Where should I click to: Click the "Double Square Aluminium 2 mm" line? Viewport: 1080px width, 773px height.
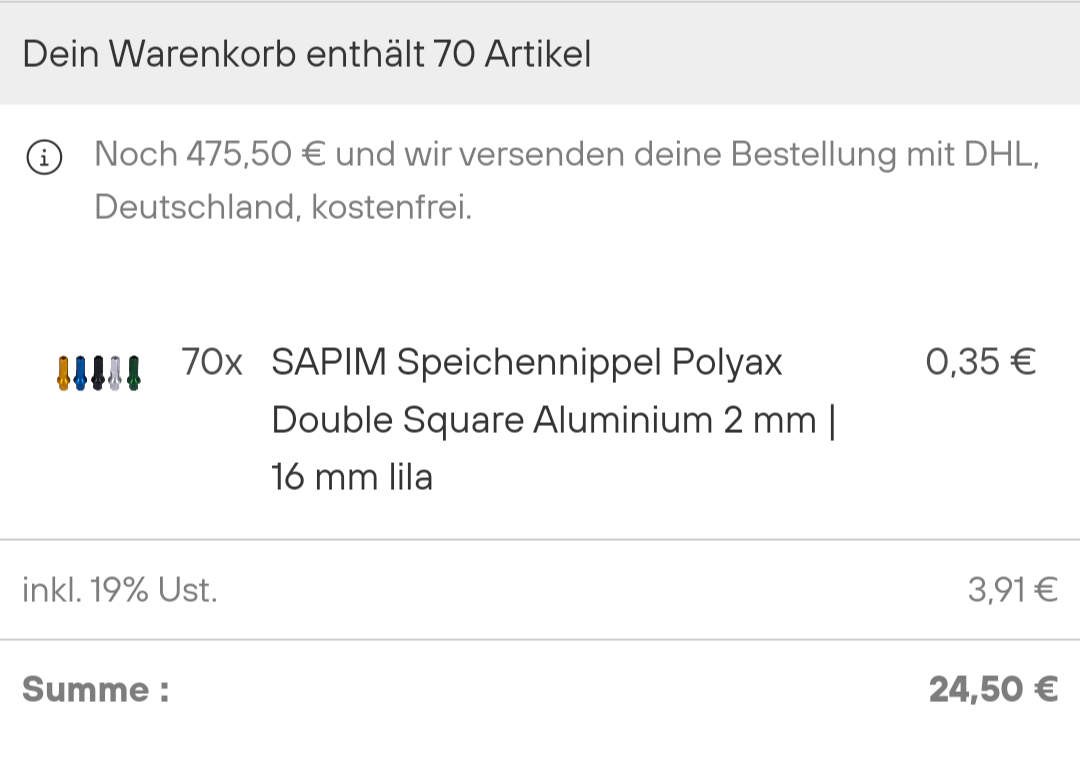point(544,420)
